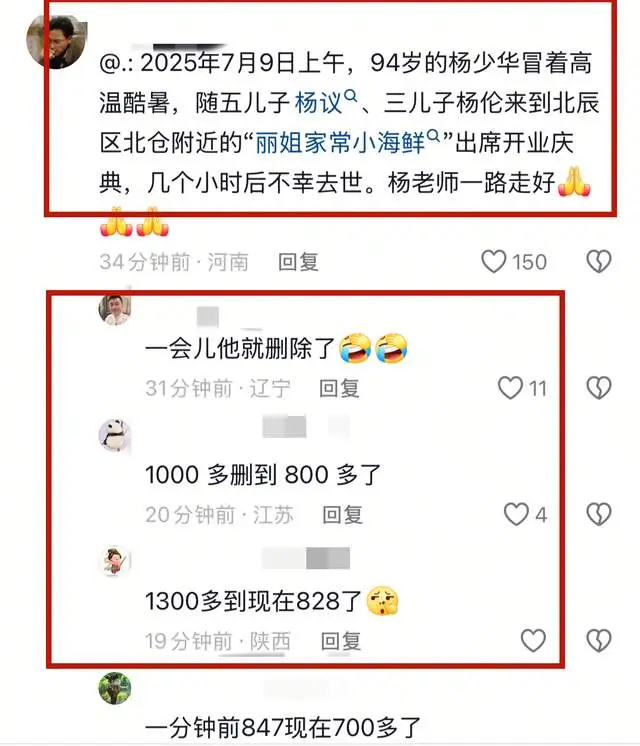Open the green avatar of bottom commenter
The image size is (640, 746).
(x=115, y=688)
